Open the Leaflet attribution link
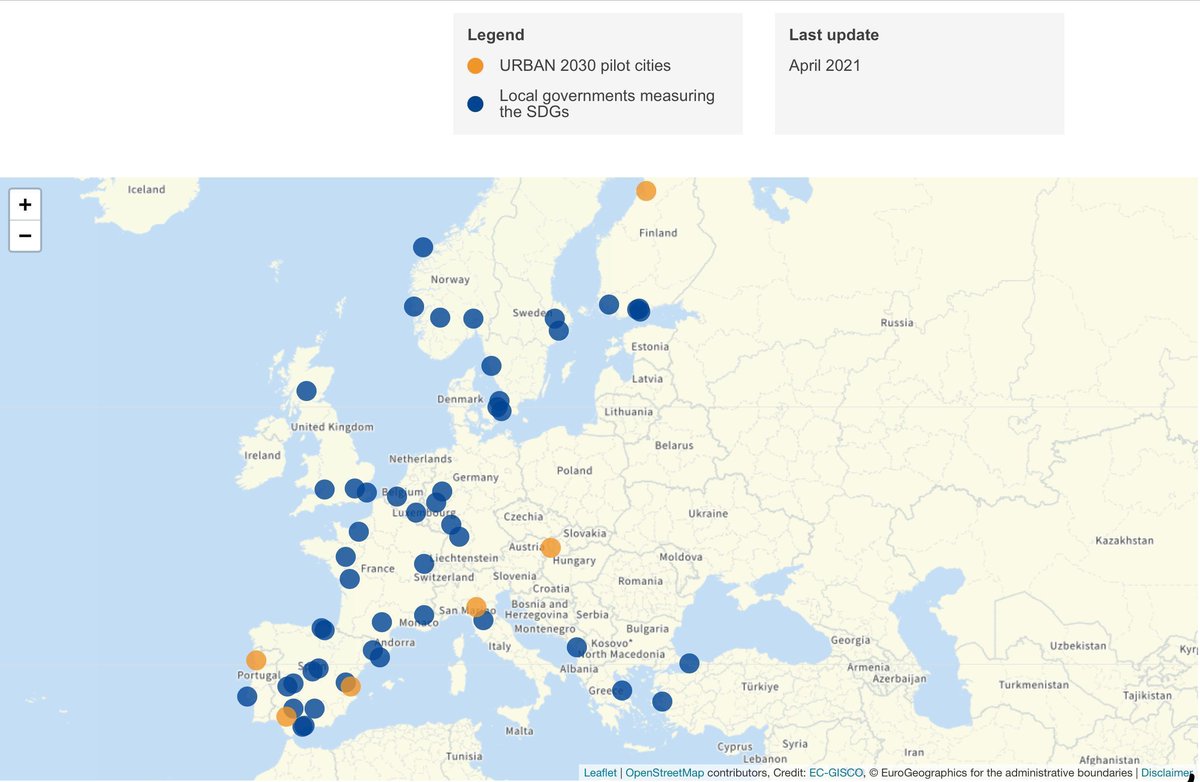Screen dimensions: 1200x782 599,772
